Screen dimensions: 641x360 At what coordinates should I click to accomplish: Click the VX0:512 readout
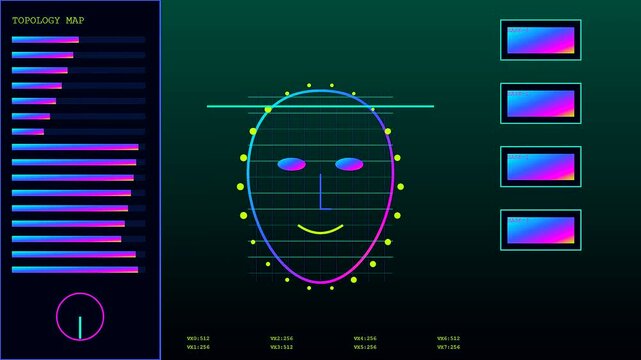(x=198, y=338)
